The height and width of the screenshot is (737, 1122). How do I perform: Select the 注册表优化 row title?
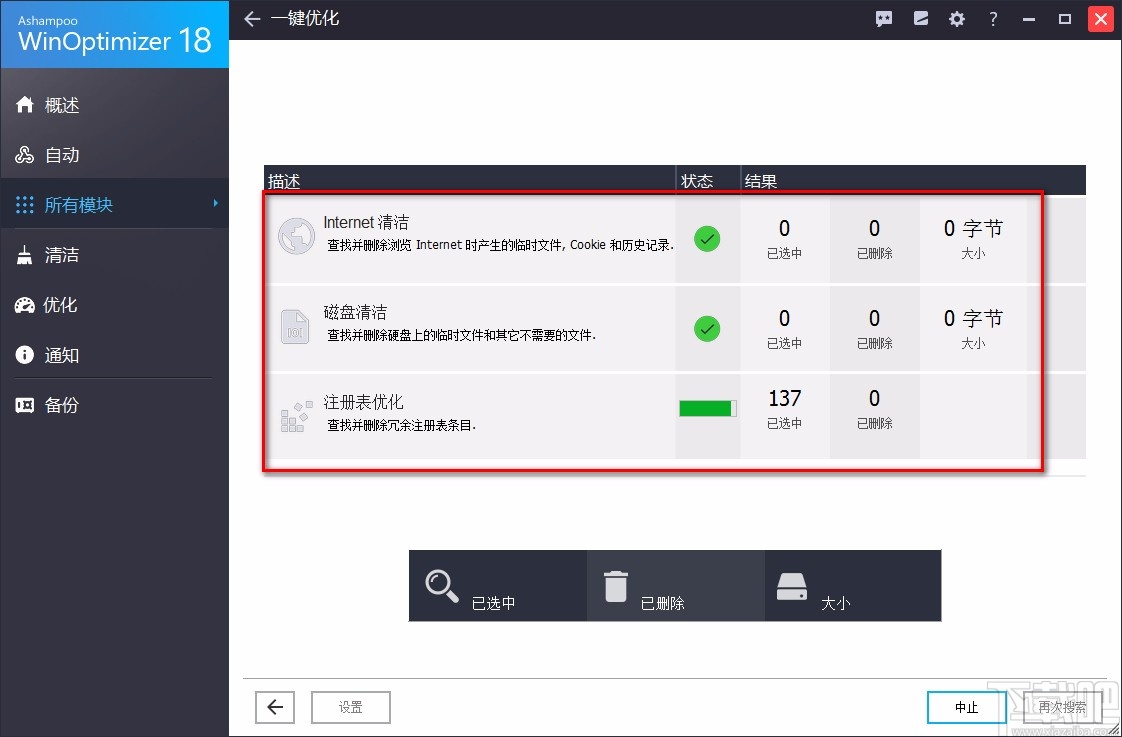coord(364,402)
